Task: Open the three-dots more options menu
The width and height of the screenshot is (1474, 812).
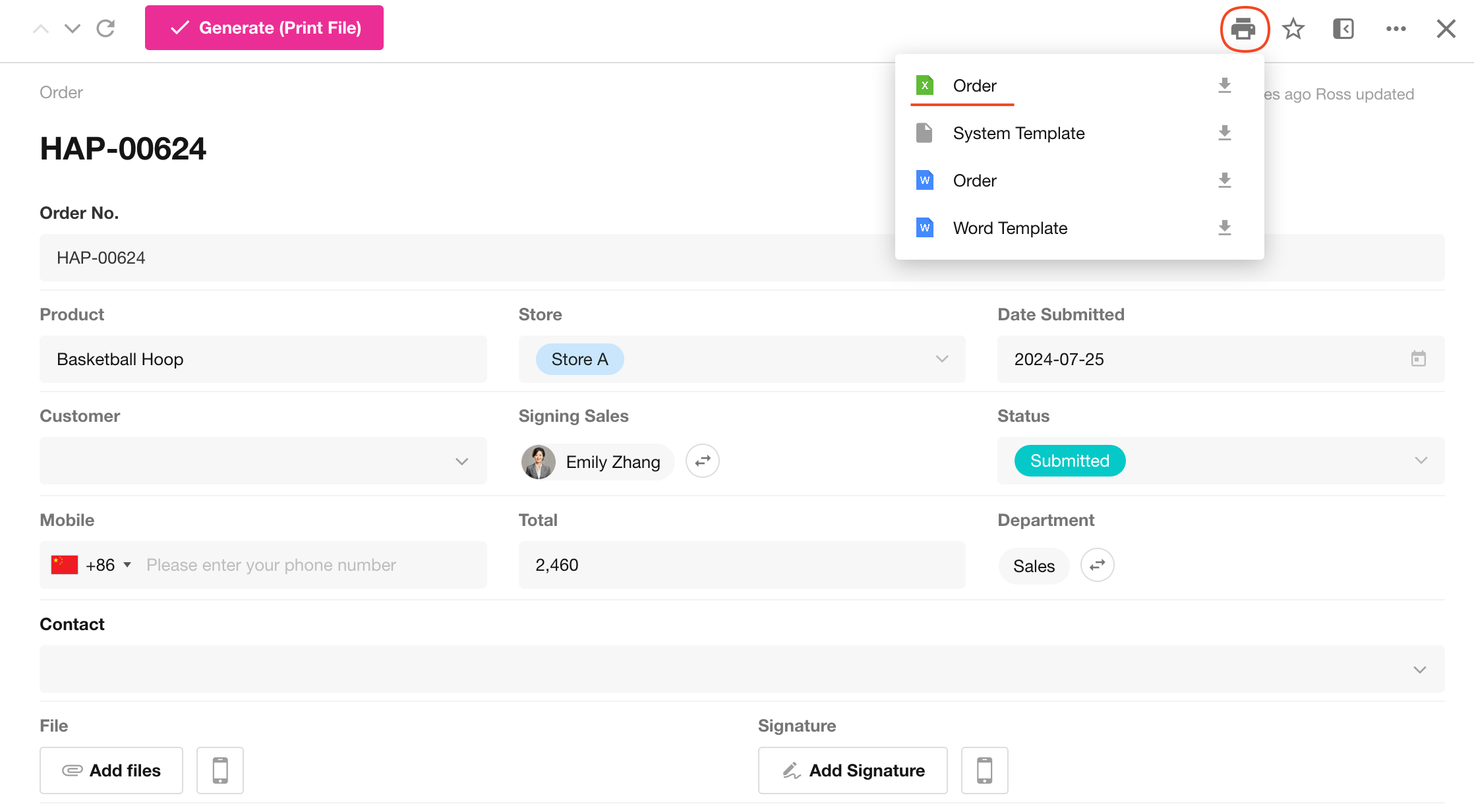Action: [1396, 29]
